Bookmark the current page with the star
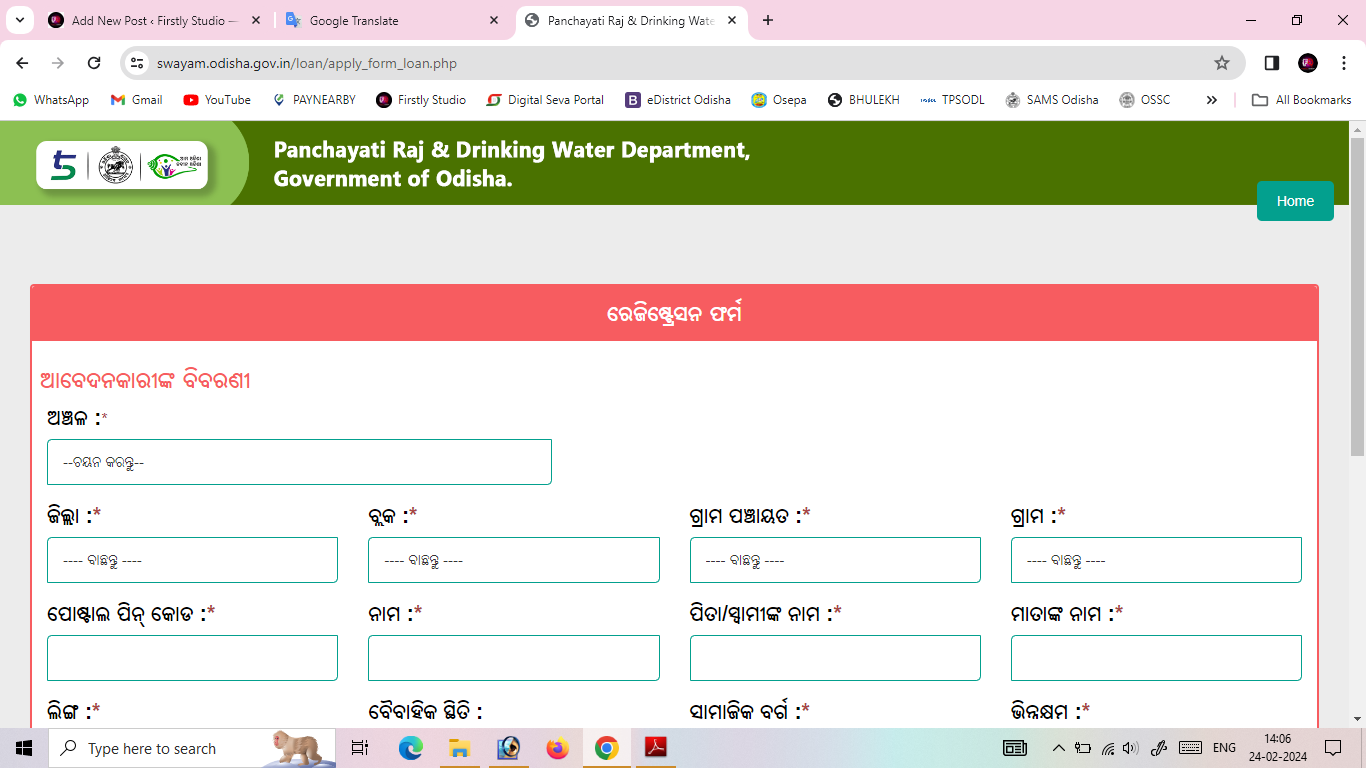The height and width of the screenshot is (768, 1366). 1221,62
